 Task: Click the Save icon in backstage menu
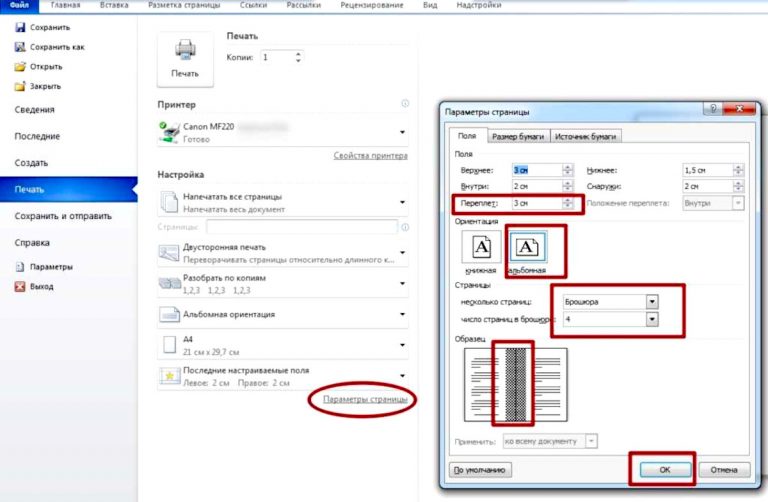20,27
